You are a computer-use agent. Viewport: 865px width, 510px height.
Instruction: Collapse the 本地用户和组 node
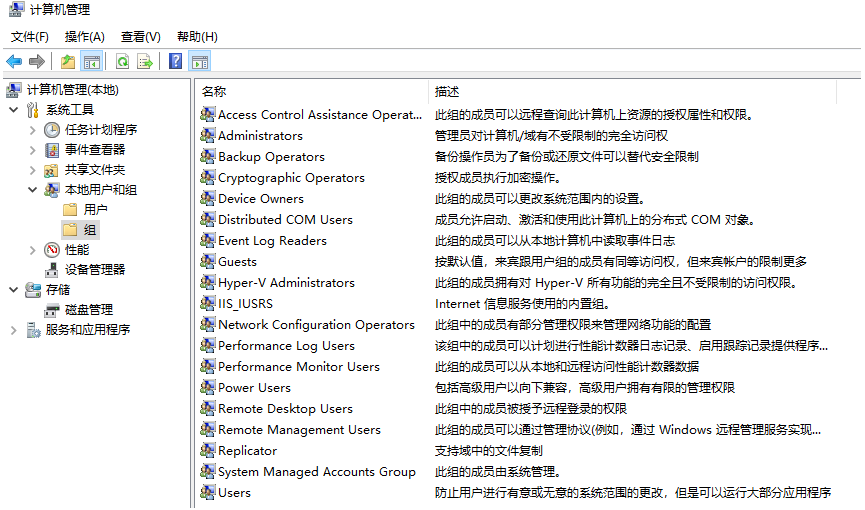click(33, 190)
